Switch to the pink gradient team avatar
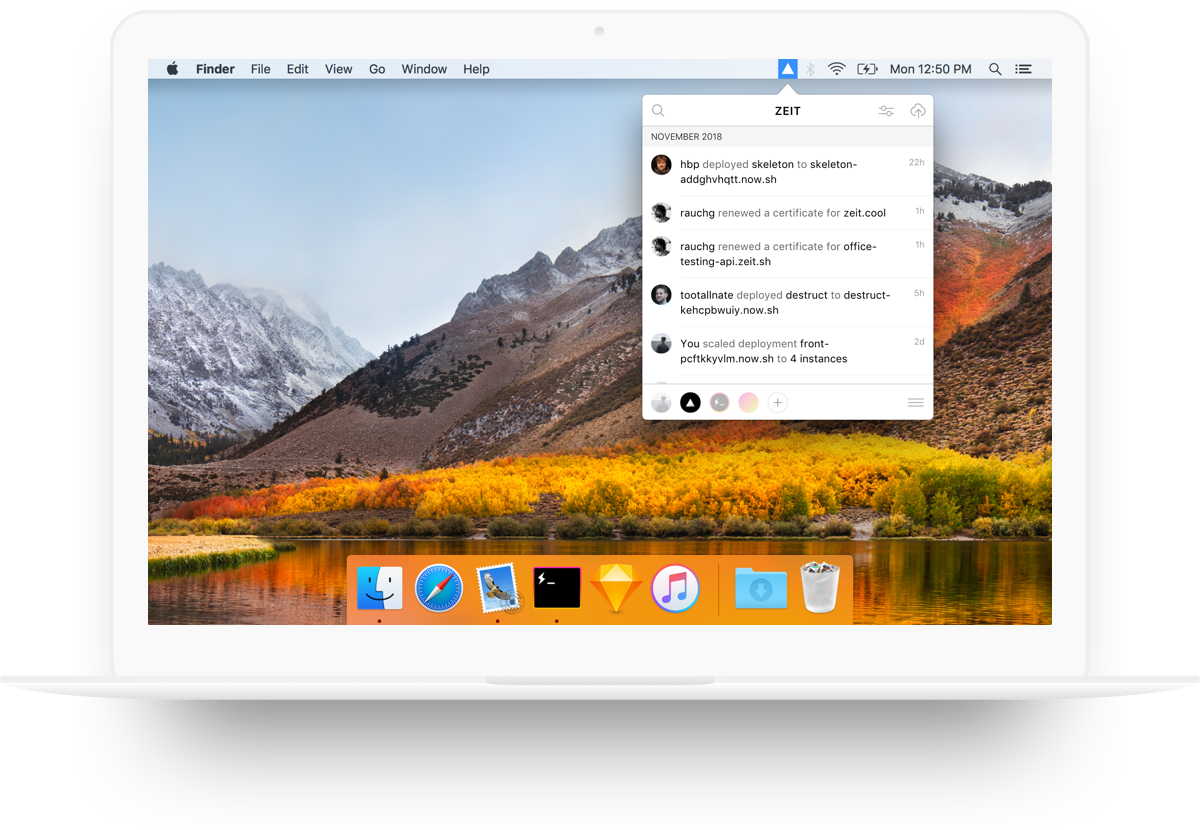 [x=748, y=402]
